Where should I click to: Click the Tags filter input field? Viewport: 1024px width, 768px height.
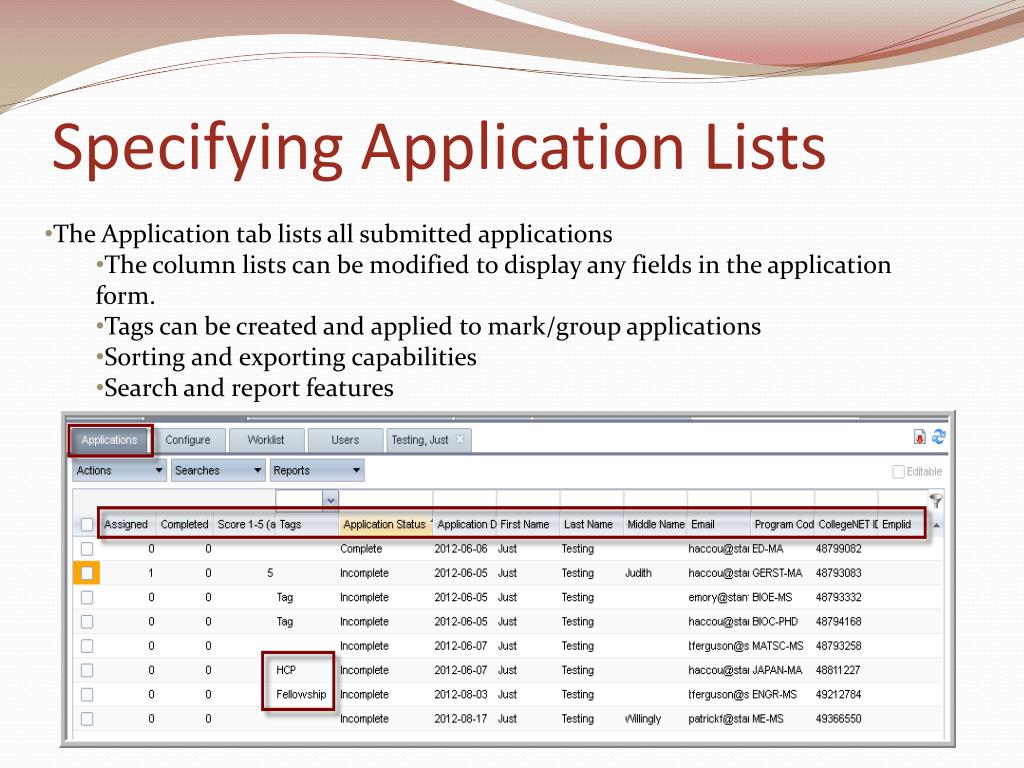tap(300, 500)
